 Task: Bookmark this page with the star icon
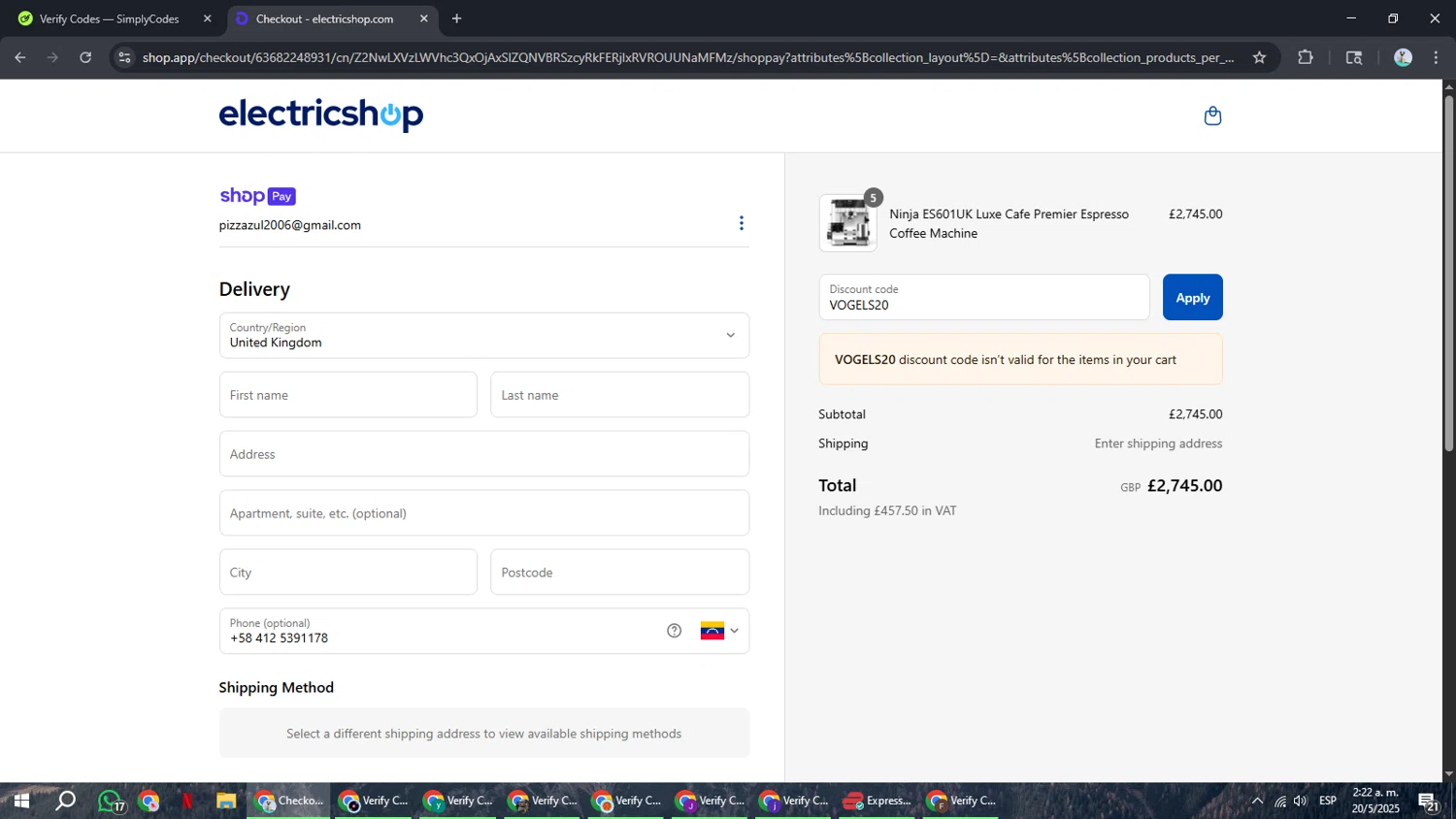1260,57
